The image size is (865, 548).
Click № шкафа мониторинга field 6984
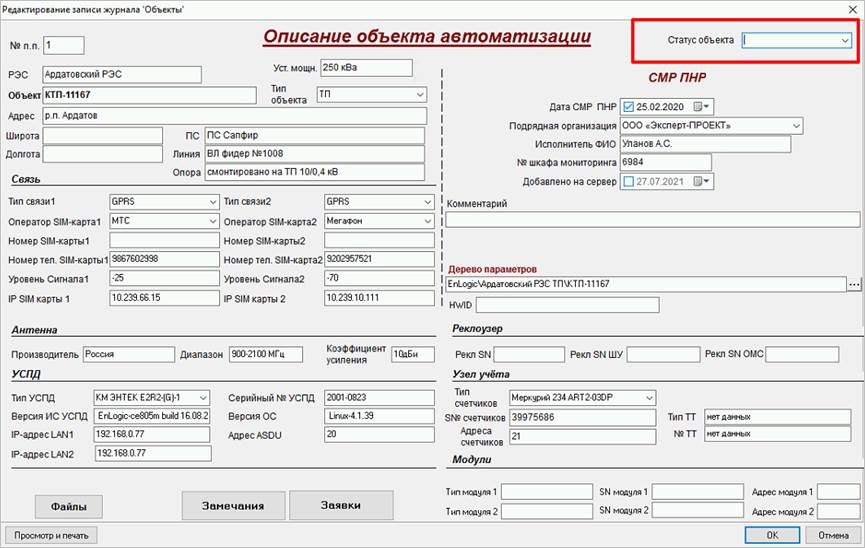coord(666,162)
